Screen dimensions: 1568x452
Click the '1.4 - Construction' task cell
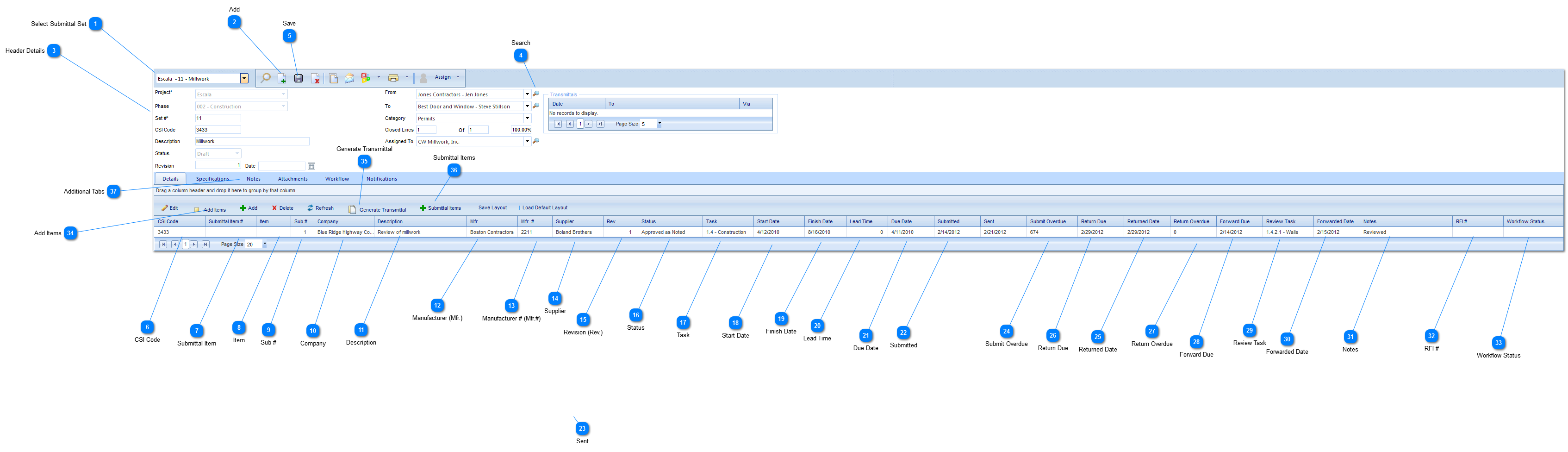click(x=728, y=232)
